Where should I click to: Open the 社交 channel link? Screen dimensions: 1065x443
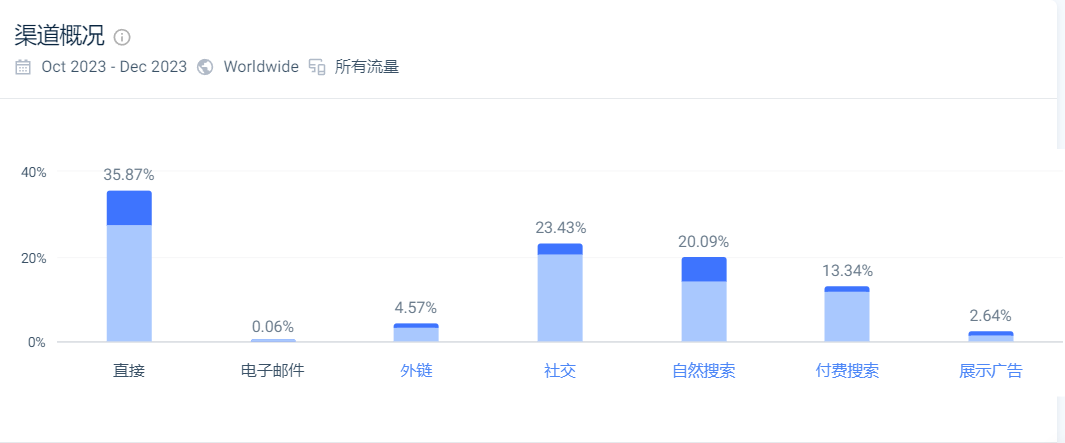coord(560,371)
